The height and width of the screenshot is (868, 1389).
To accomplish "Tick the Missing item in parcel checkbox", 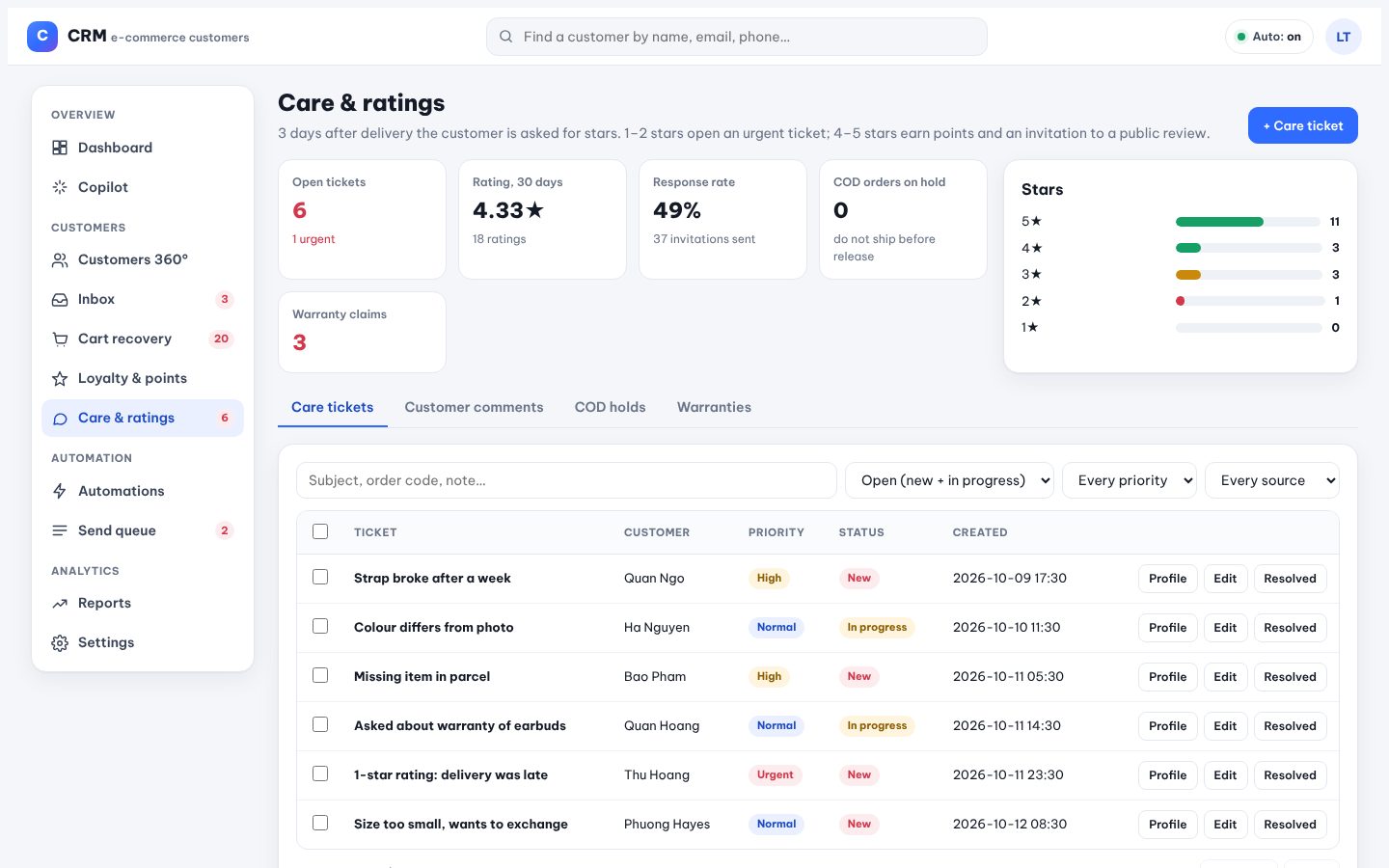I will pos(320,675).
